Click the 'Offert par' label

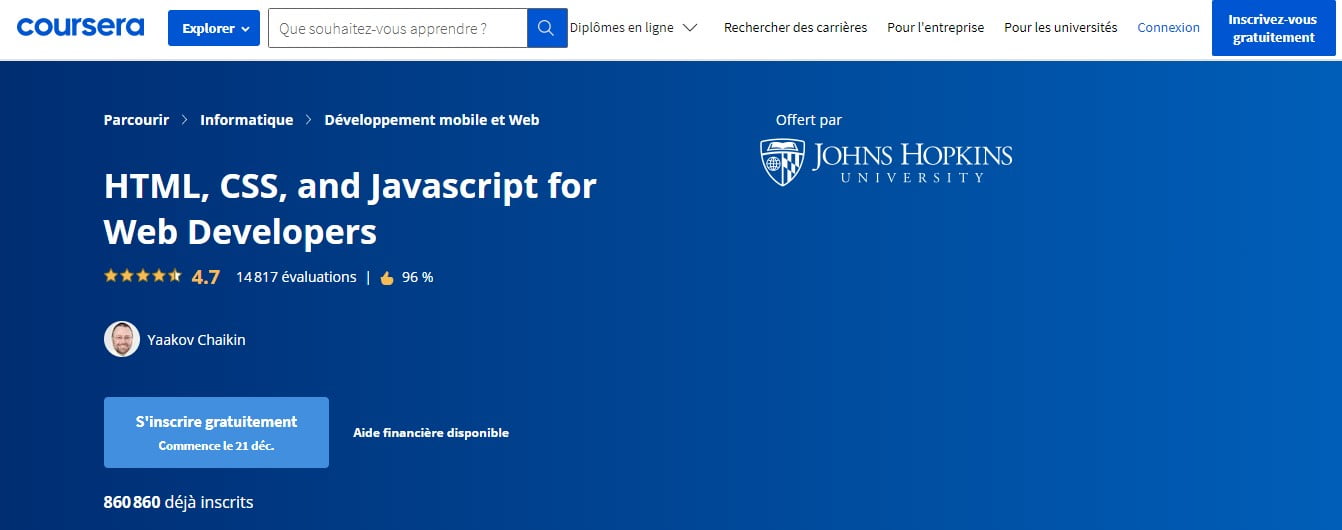(809, 120)
